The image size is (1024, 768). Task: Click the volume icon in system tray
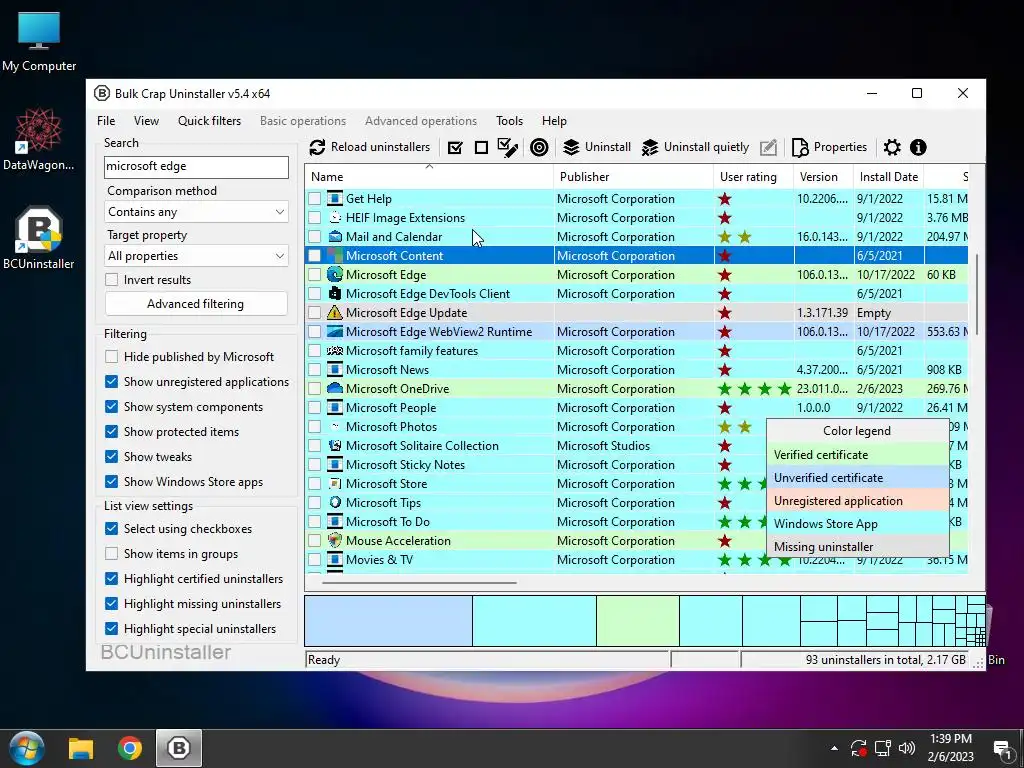[x=906, y=748]
